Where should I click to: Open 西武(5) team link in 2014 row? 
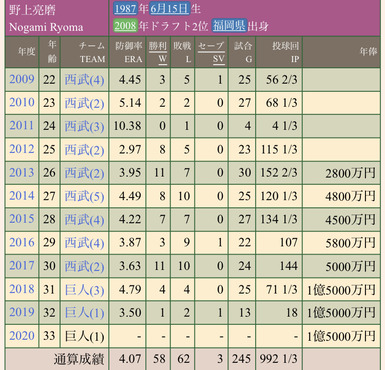click(x=84, y=197)
